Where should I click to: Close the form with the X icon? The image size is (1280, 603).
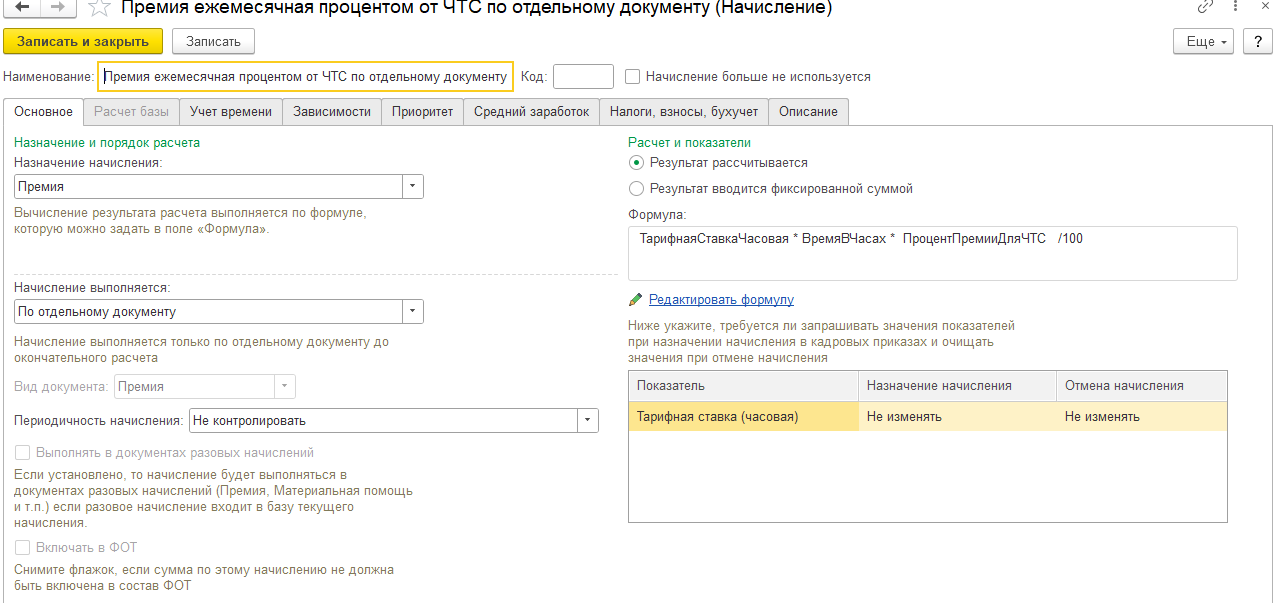click(1264, 7)
